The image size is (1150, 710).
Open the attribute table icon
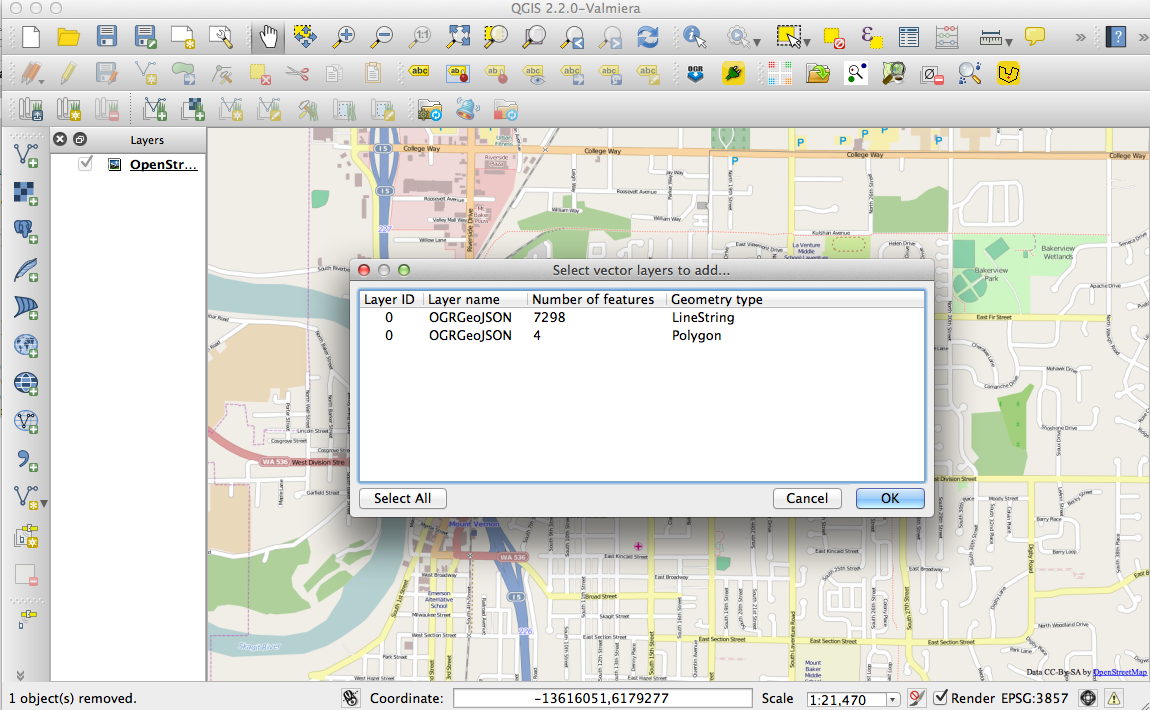tap(909, 37)
